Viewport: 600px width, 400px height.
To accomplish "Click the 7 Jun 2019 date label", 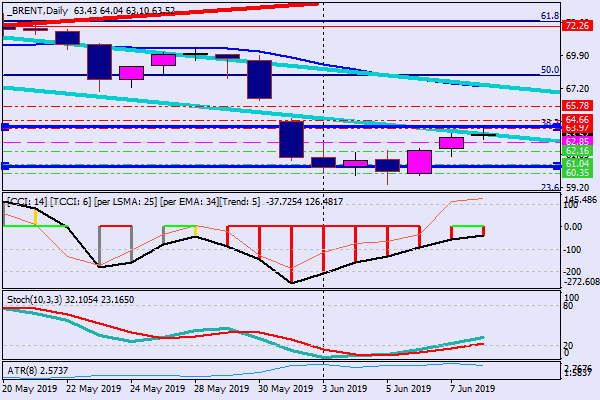I will [473, 389].
